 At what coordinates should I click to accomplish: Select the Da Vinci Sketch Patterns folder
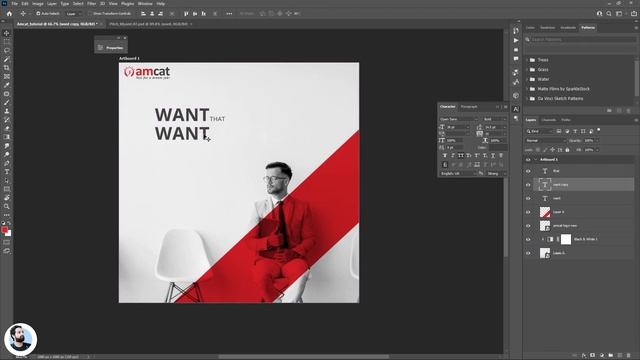(x=560, y=99)
